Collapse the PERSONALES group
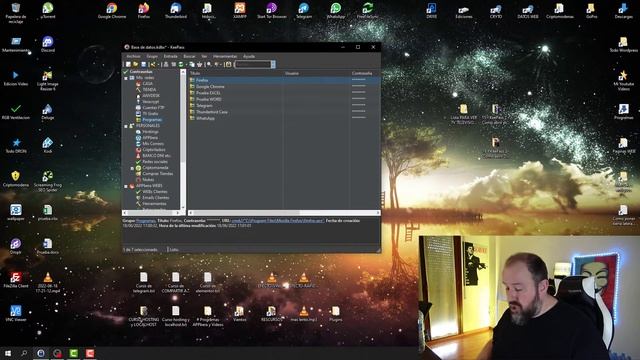Image resolution: width=640 pixels, height=360 pixels. point(126,126)
